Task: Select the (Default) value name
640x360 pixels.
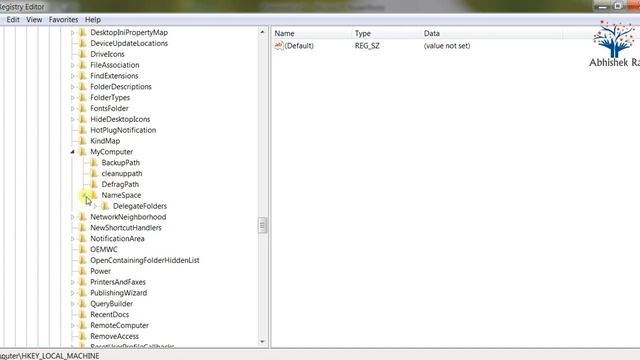Action: tap(299, 46)
